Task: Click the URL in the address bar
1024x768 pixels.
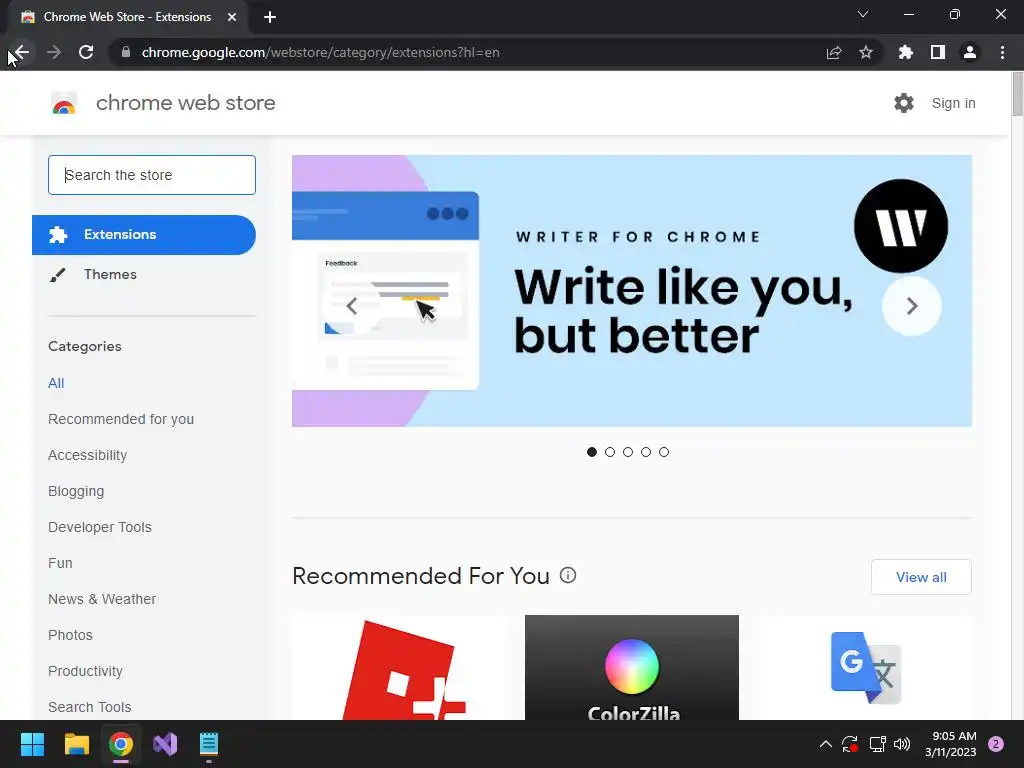Action: click(x=321, y=52)
